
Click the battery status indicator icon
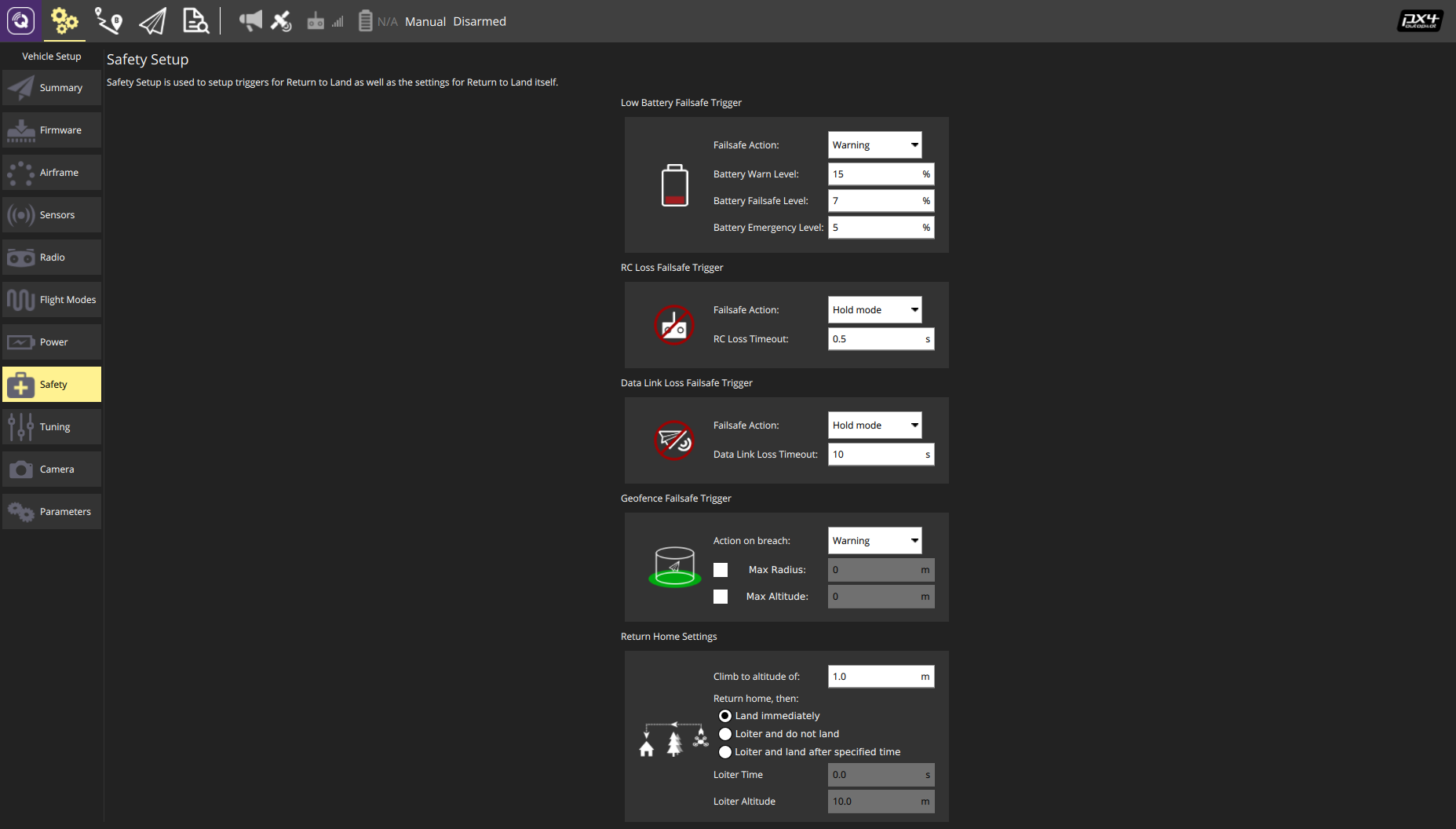365,21
